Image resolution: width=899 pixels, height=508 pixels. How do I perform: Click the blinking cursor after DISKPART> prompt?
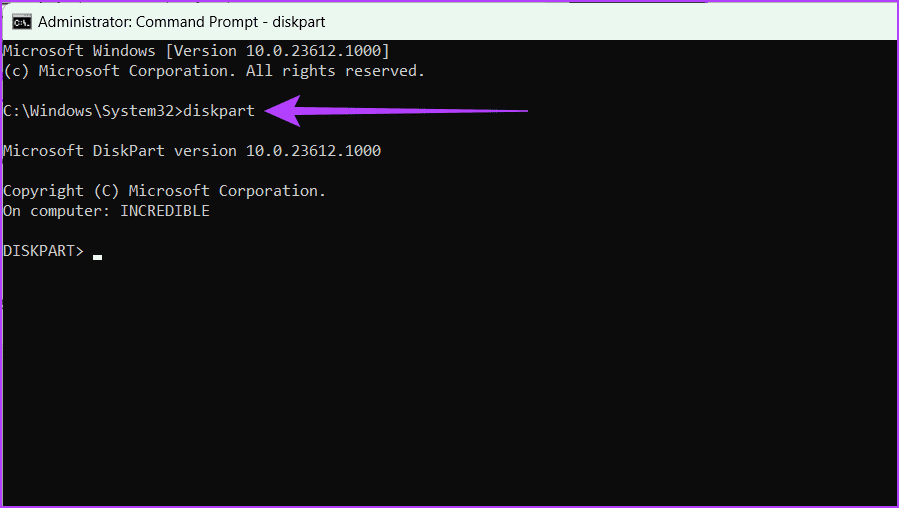click(97, 257)
